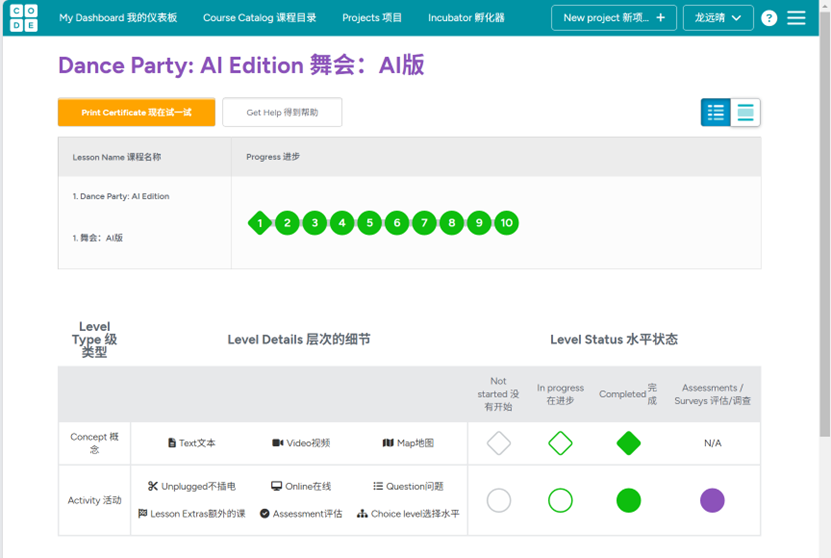Open the Projects 项目 menu item
The height and width of the screenshot is (558, 831).
[372, 18]
